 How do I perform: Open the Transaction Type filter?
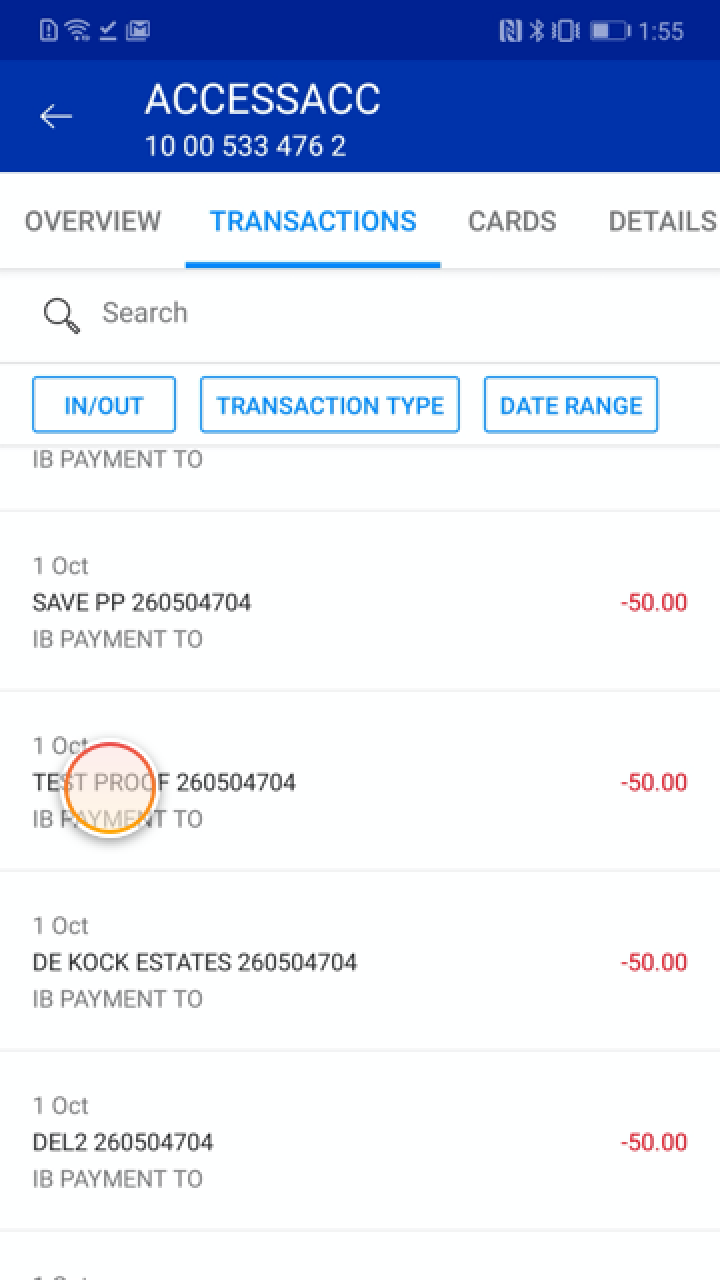click(330, 405)
